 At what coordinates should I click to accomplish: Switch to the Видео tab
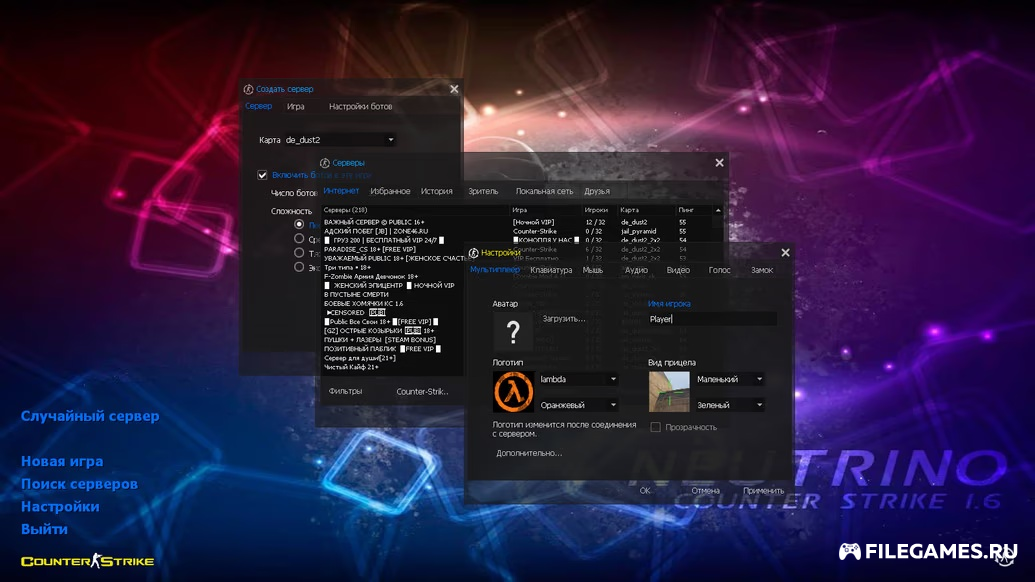678,270
